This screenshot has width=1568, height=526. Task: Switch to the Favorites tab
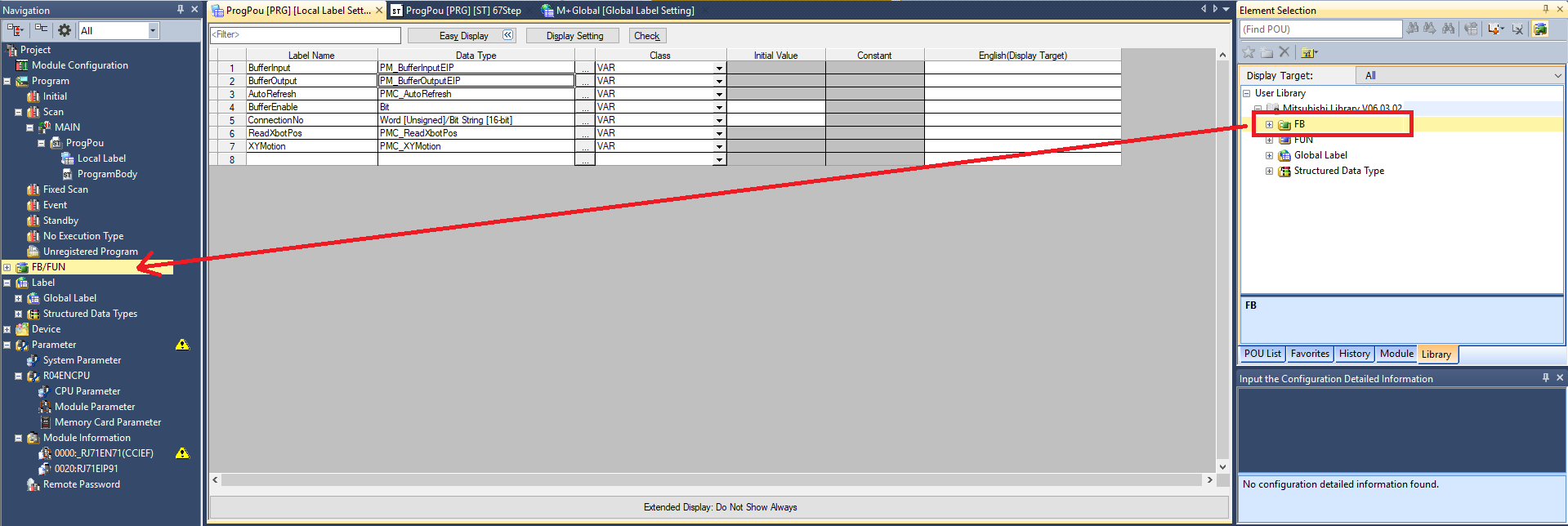1310,354
